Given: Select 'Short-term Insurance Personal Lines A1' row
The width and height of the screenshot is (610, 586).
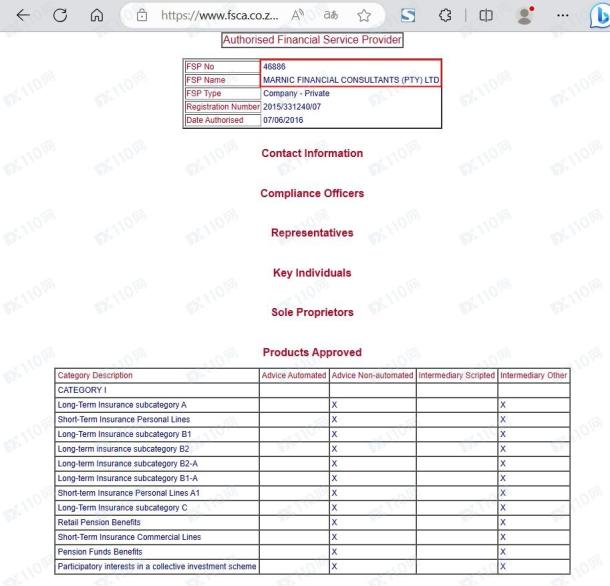Looking at the screenshot, I should point(312,493).
